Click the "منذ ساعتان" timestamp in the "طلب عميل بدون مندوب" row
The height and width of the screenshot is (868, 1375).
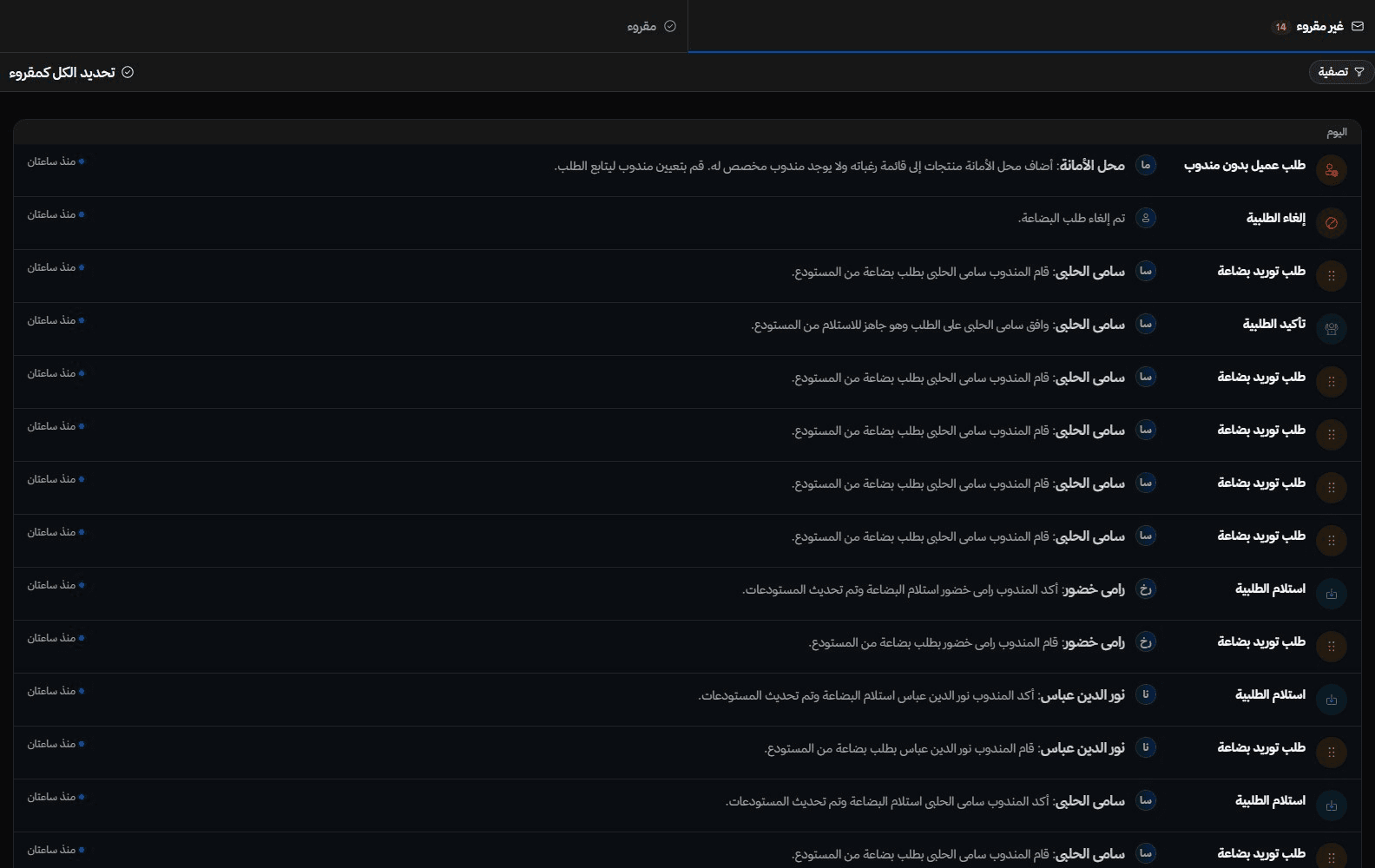click(51, 161)
